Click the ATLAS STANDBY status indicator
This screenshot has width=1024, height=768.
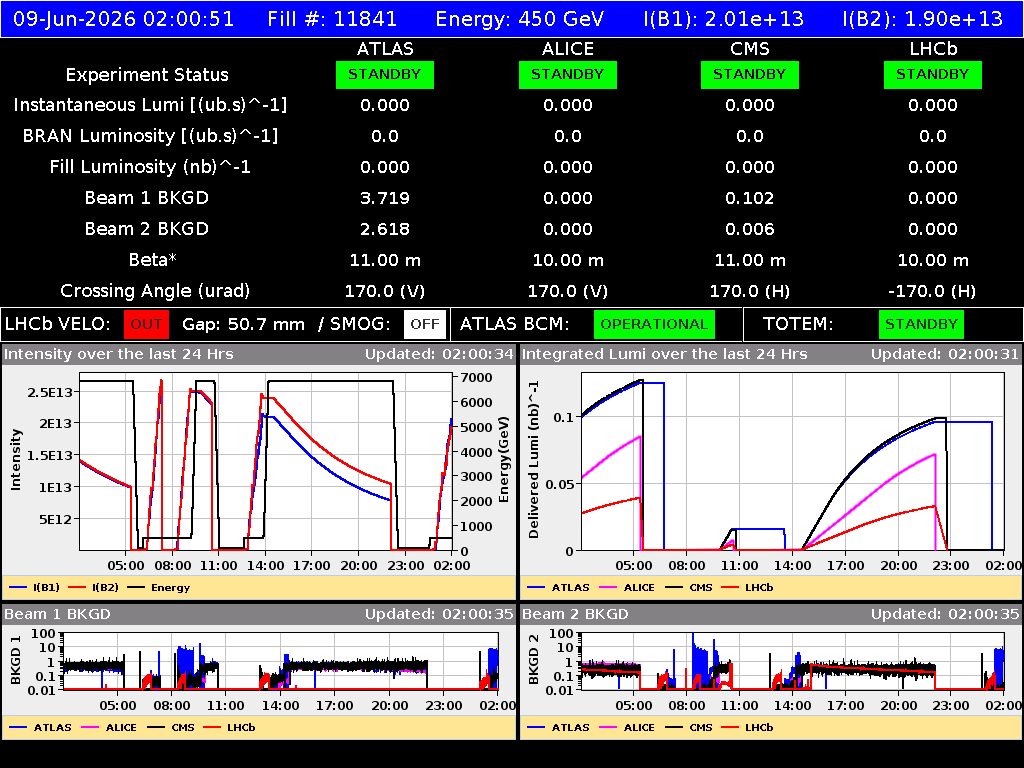[x=385, y=74]
